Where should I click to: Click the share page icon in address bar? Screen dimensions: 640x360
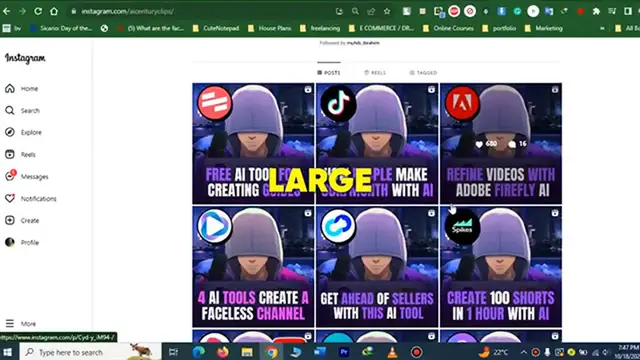[x=371, y=11]
